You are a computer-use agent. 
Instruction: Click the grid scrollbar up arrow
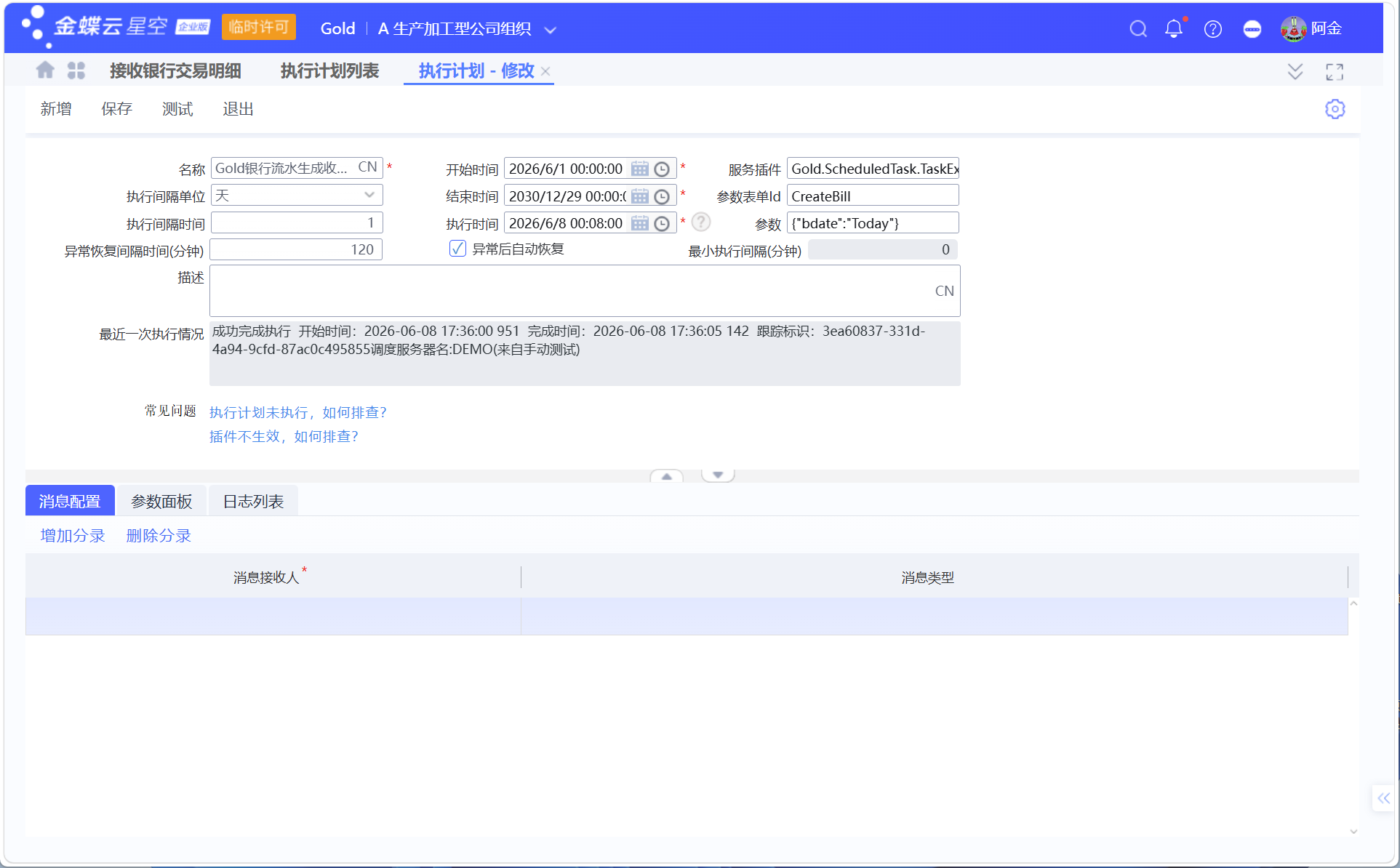(1353, 603)
